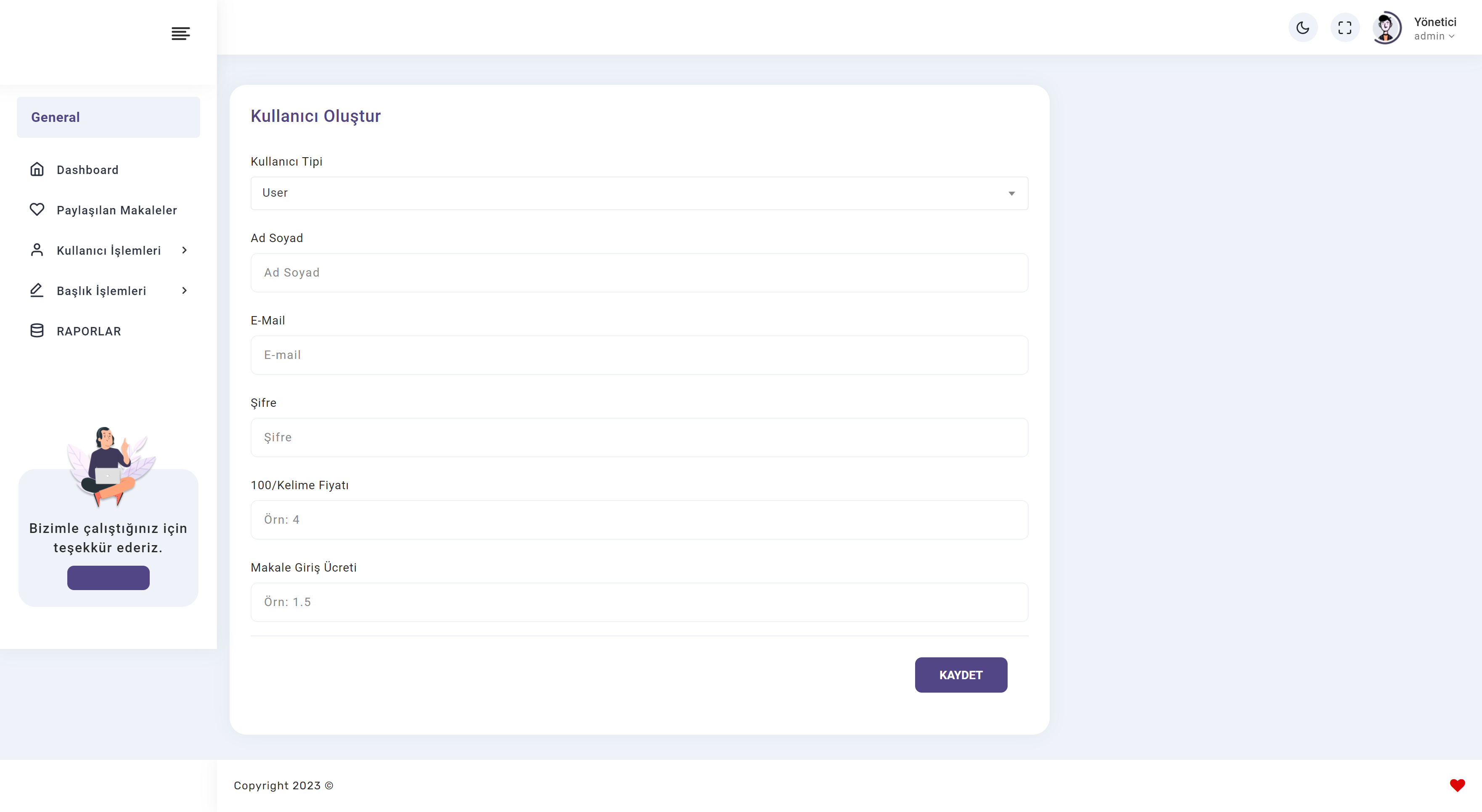Click the purple button under the thank-you message

pos(108,577)
